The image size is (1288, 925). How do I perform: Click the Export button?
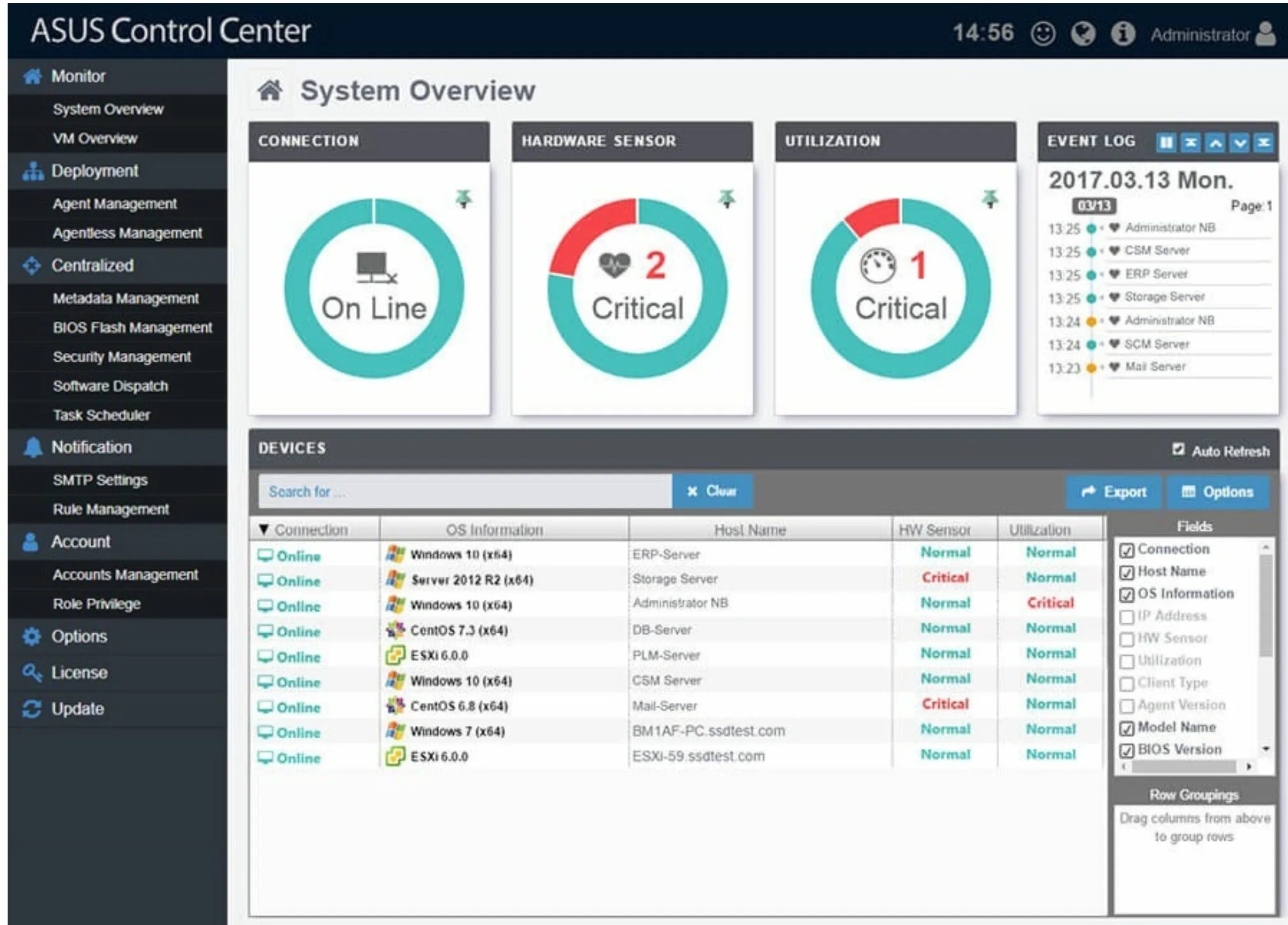click(x=1114, y=492)
